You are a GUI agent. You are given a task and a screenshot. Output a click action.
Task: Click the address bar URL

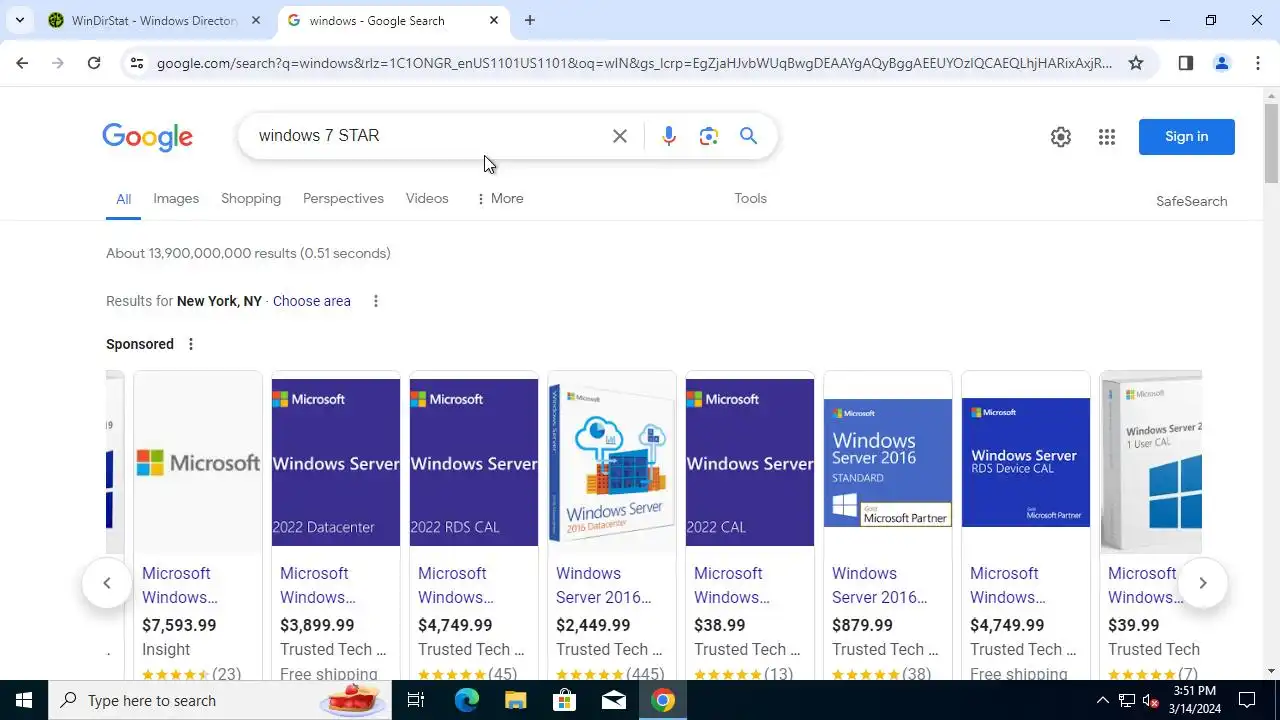click(x=634, y=63)
